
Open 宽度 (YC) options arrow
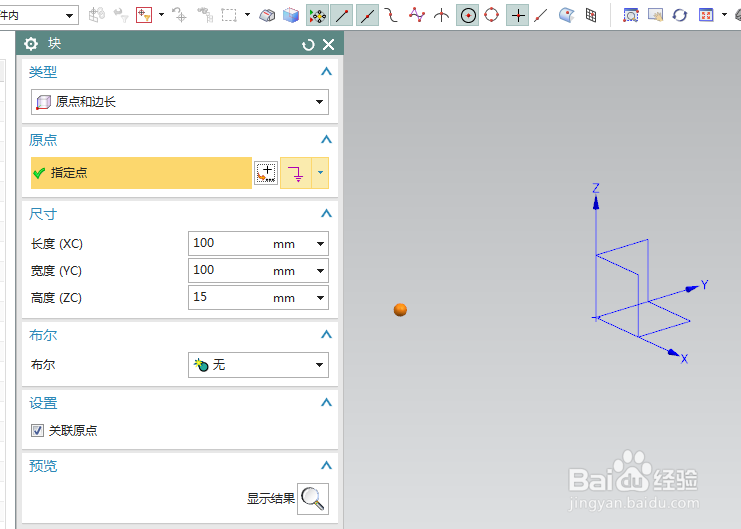click(x=320, y=271)
